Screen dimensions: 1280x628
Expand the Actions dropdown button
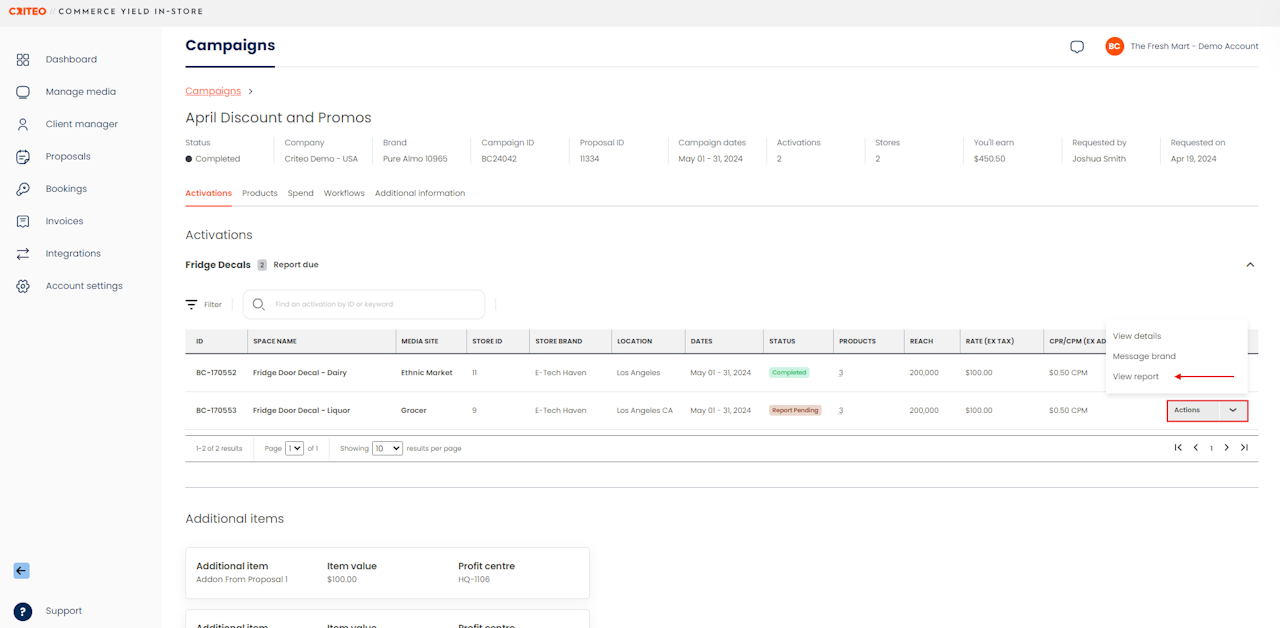[x=1232, y=410]
